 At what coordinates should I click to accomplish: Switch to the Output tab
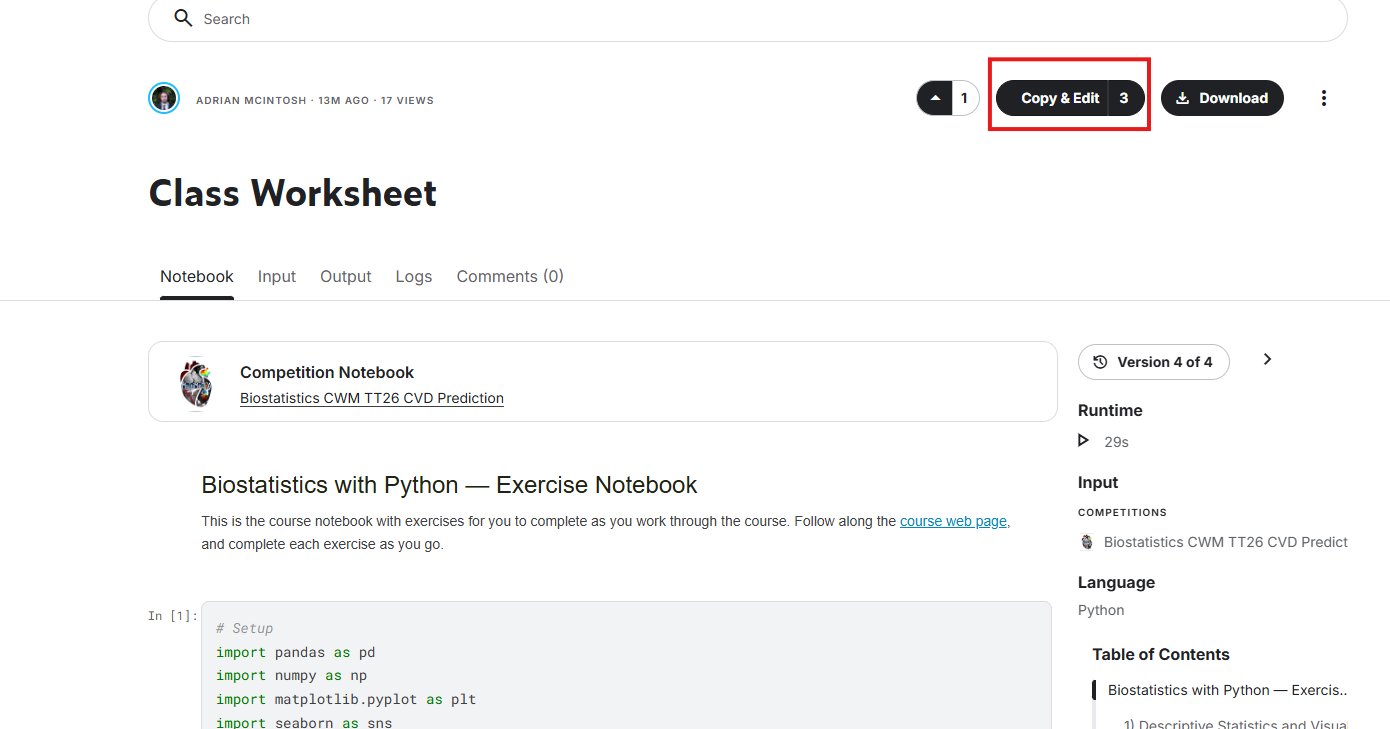[x=346, y=276]
